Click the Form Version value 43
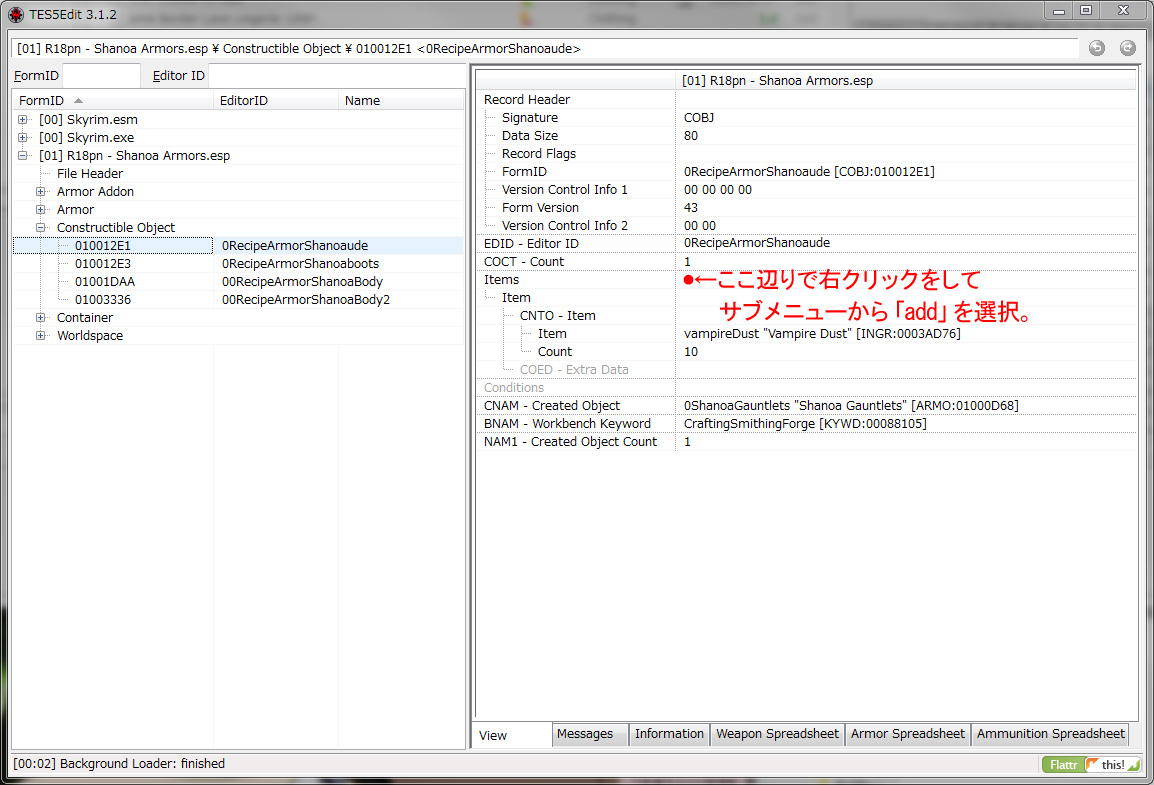This screenshot has height=785, width=1154. tap(690, 207)
